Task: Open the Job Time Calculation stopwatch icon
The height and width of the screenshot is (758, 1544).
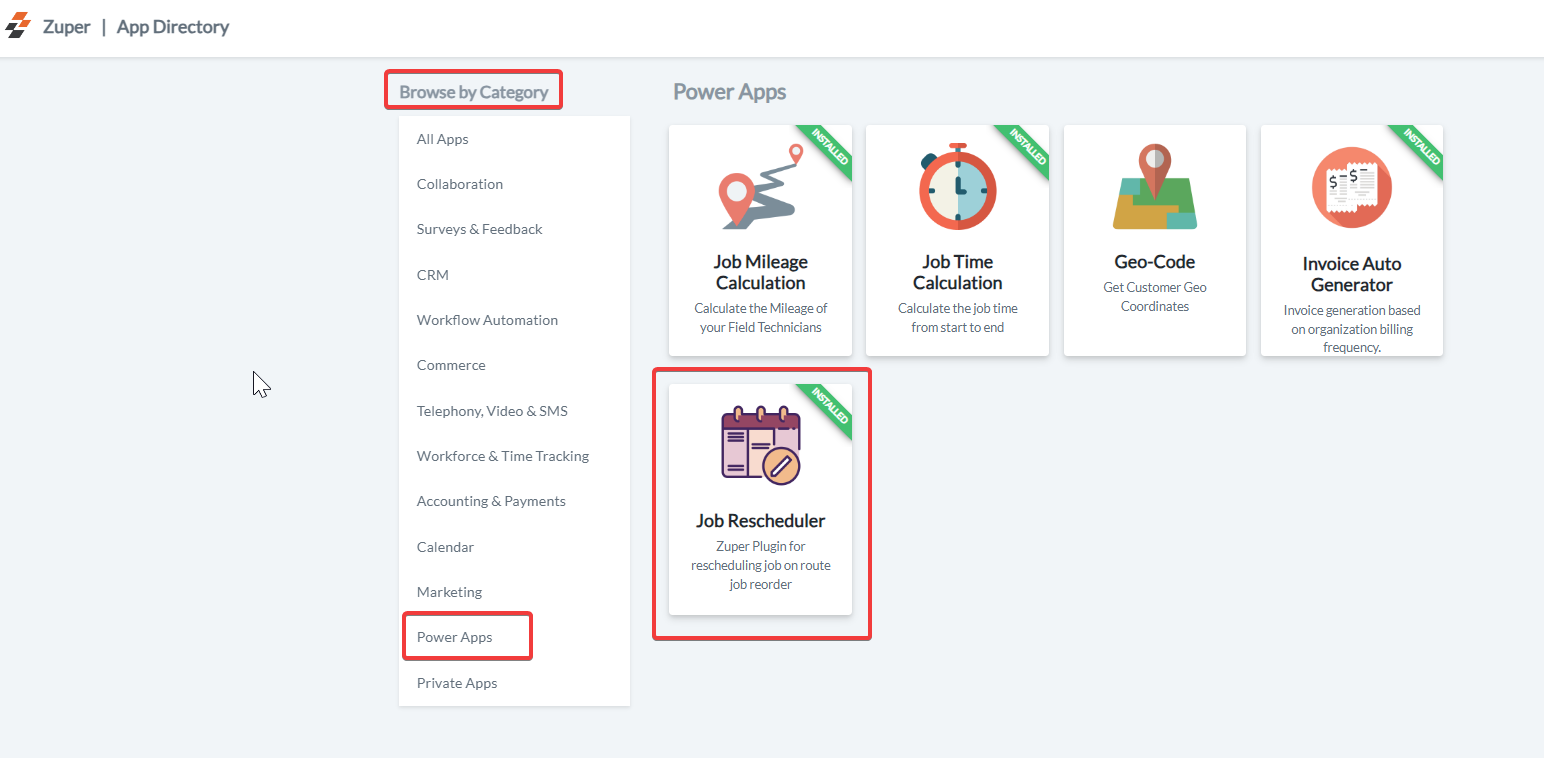Action: point(958,187)
